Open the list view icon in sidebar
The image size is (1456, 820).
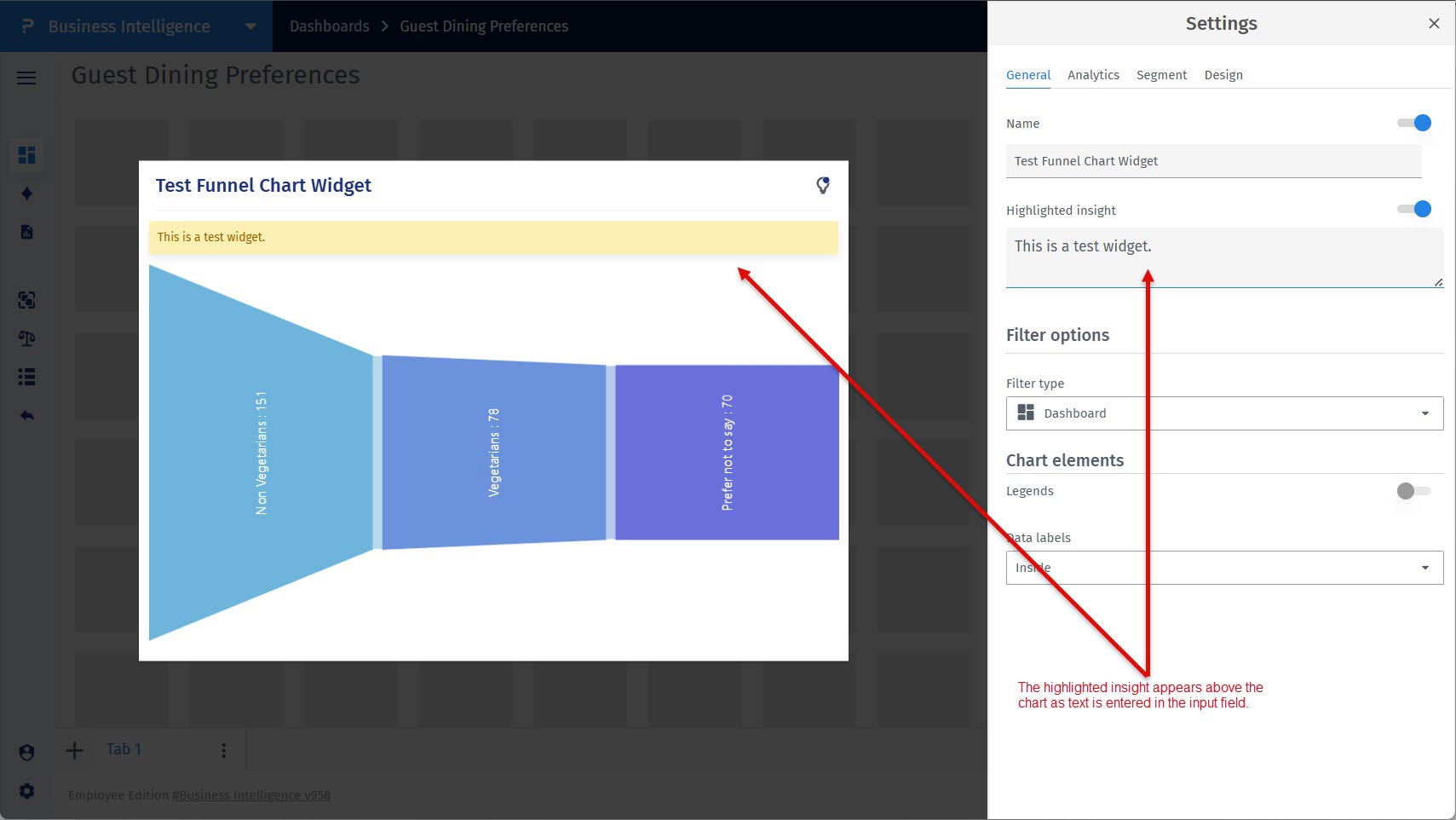click(27, 377)
